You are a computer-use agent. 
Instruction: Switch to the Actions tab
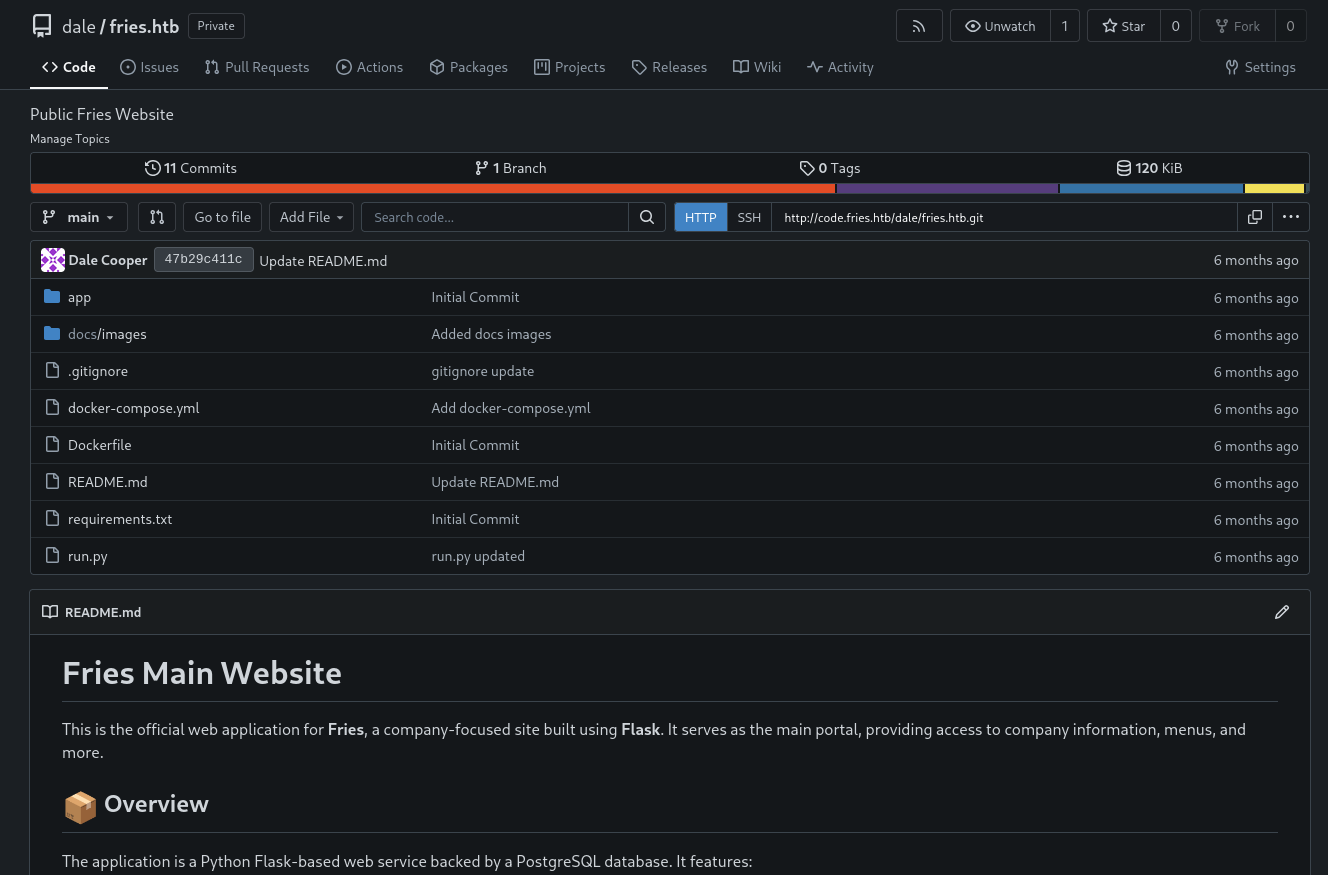[370, 67]
